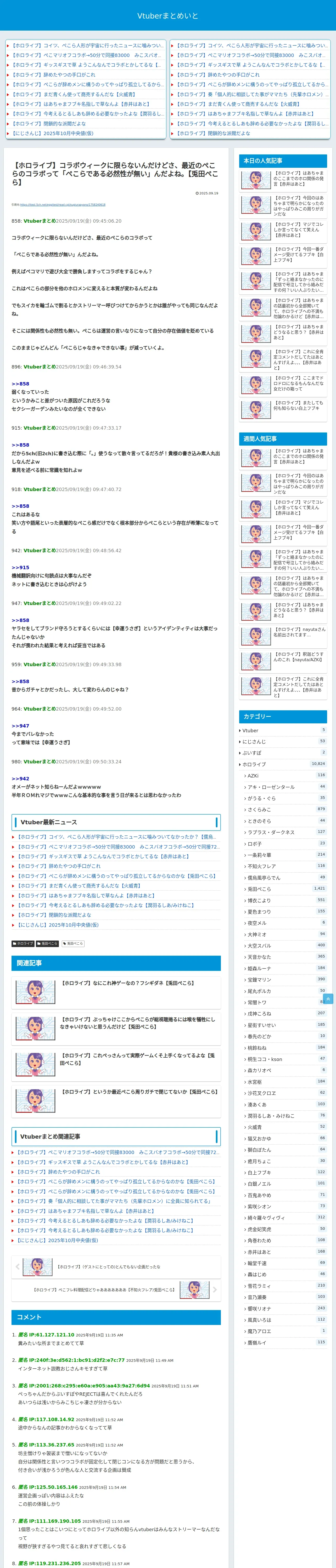Jump to the >>858 anchor in post 896

pos(20,384)
